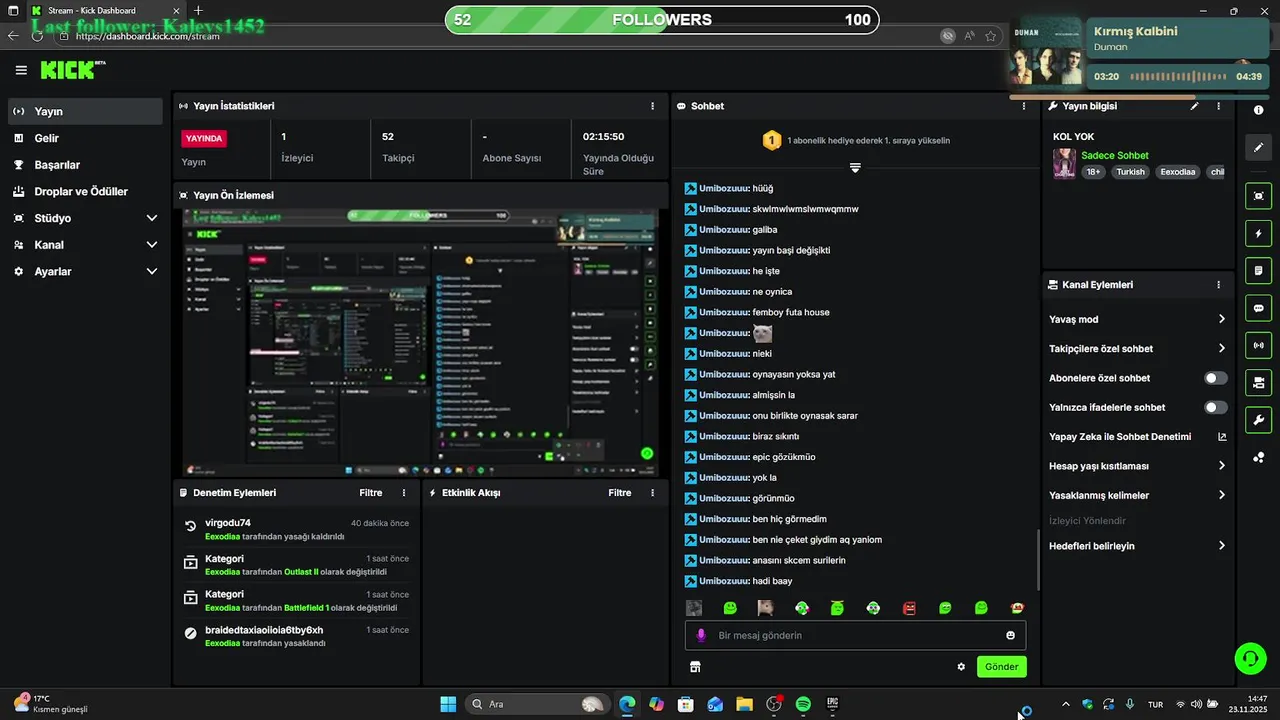
Task: Select the first gray image emote
Action: pyautogui.click(x=694, y=608)
